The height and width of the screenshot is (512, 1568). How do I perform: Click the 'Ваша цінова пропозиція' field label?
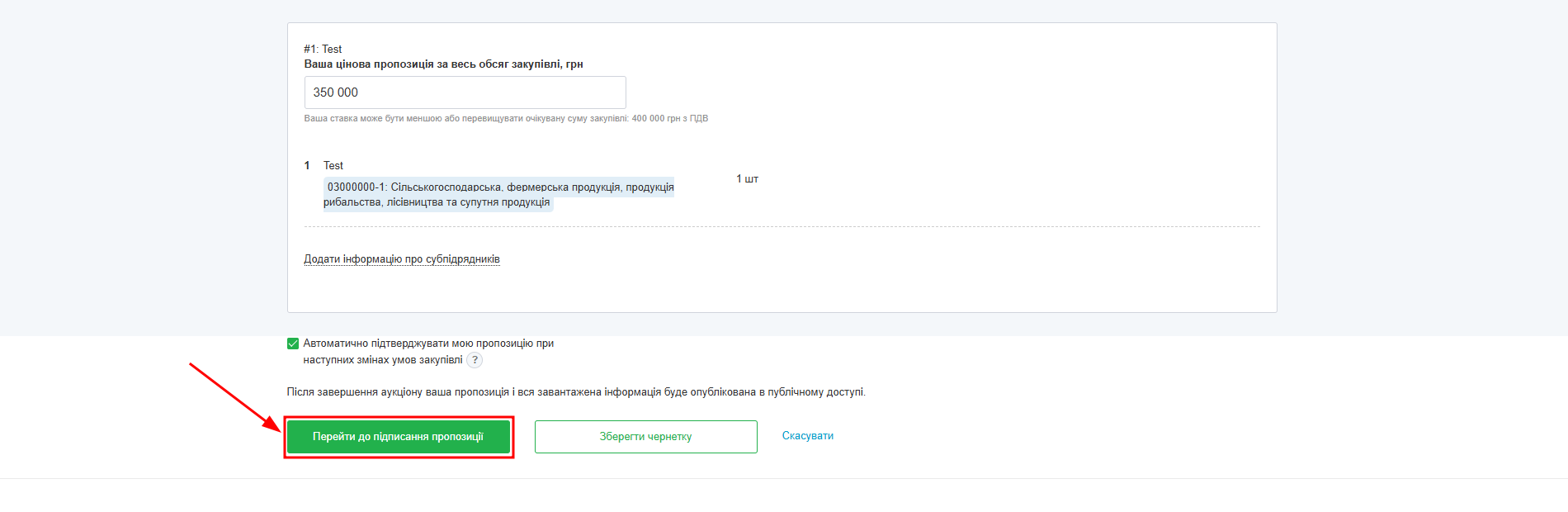[x=443, y=64]
